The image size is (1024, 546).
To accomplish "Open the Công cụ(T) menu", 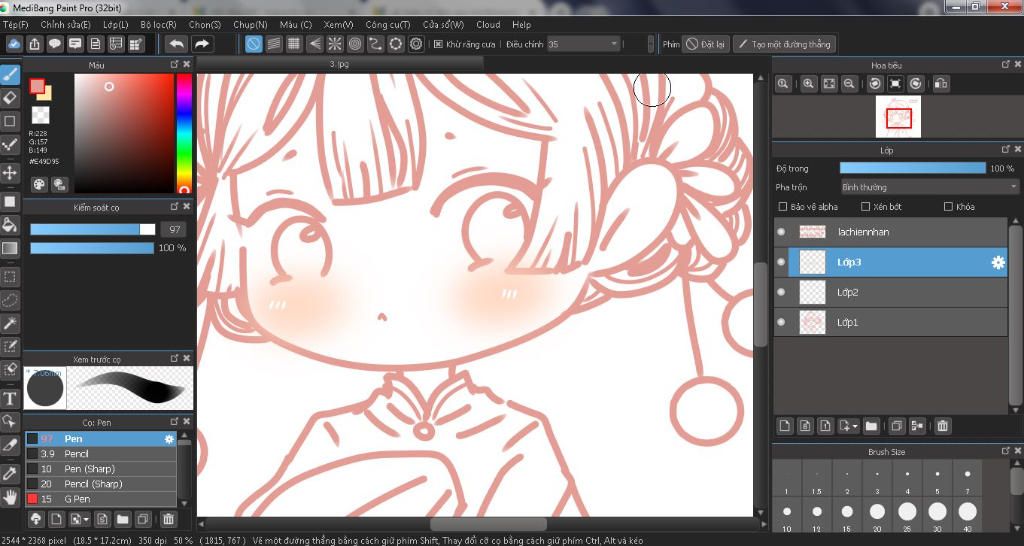I will (x=388, y=25).
